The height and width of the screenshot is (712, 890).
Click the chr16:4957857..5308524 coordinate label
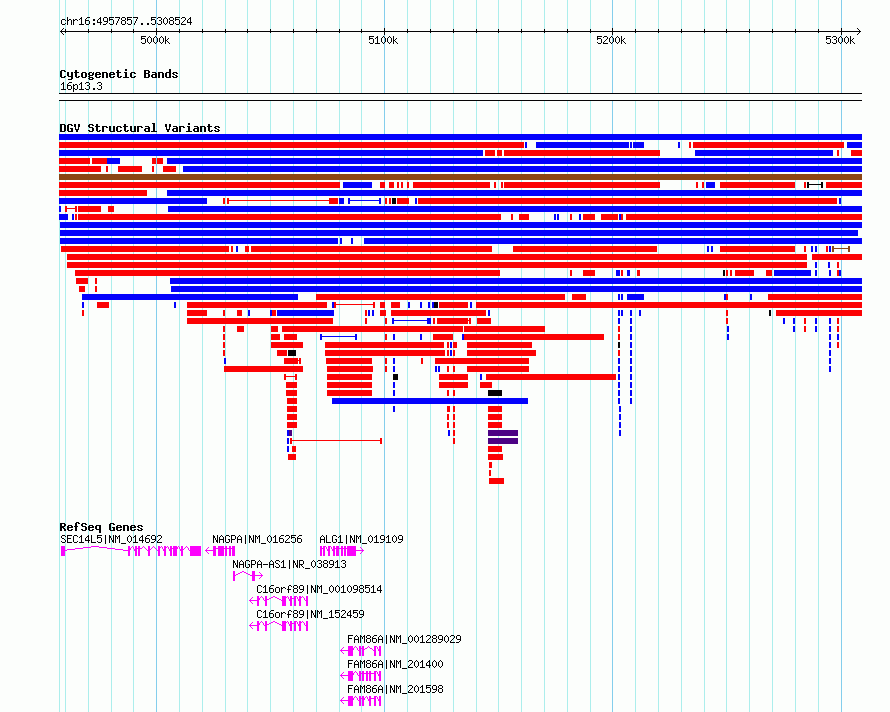[x=126, y=21]
